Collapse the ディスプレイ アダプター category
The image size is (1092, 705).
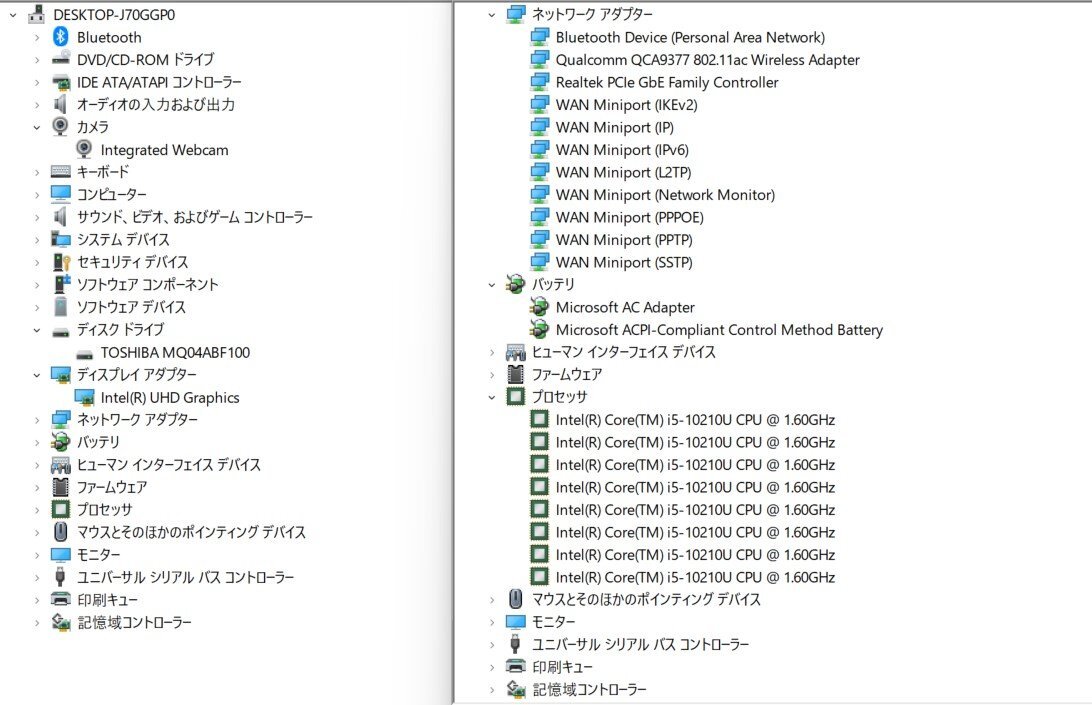point(37,375)
